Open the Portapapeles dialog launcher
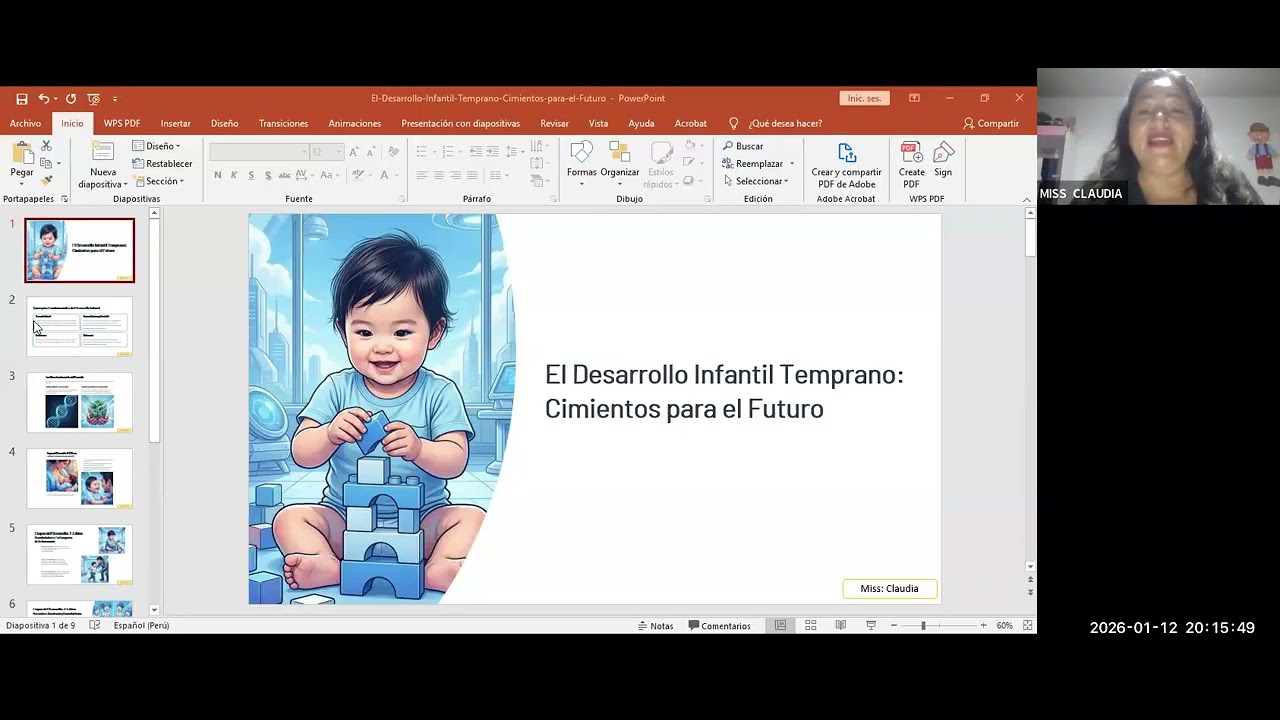Image resolution: width=1280 pixels, height=720 pixels. pyautogui.click(x=64, y=199)
